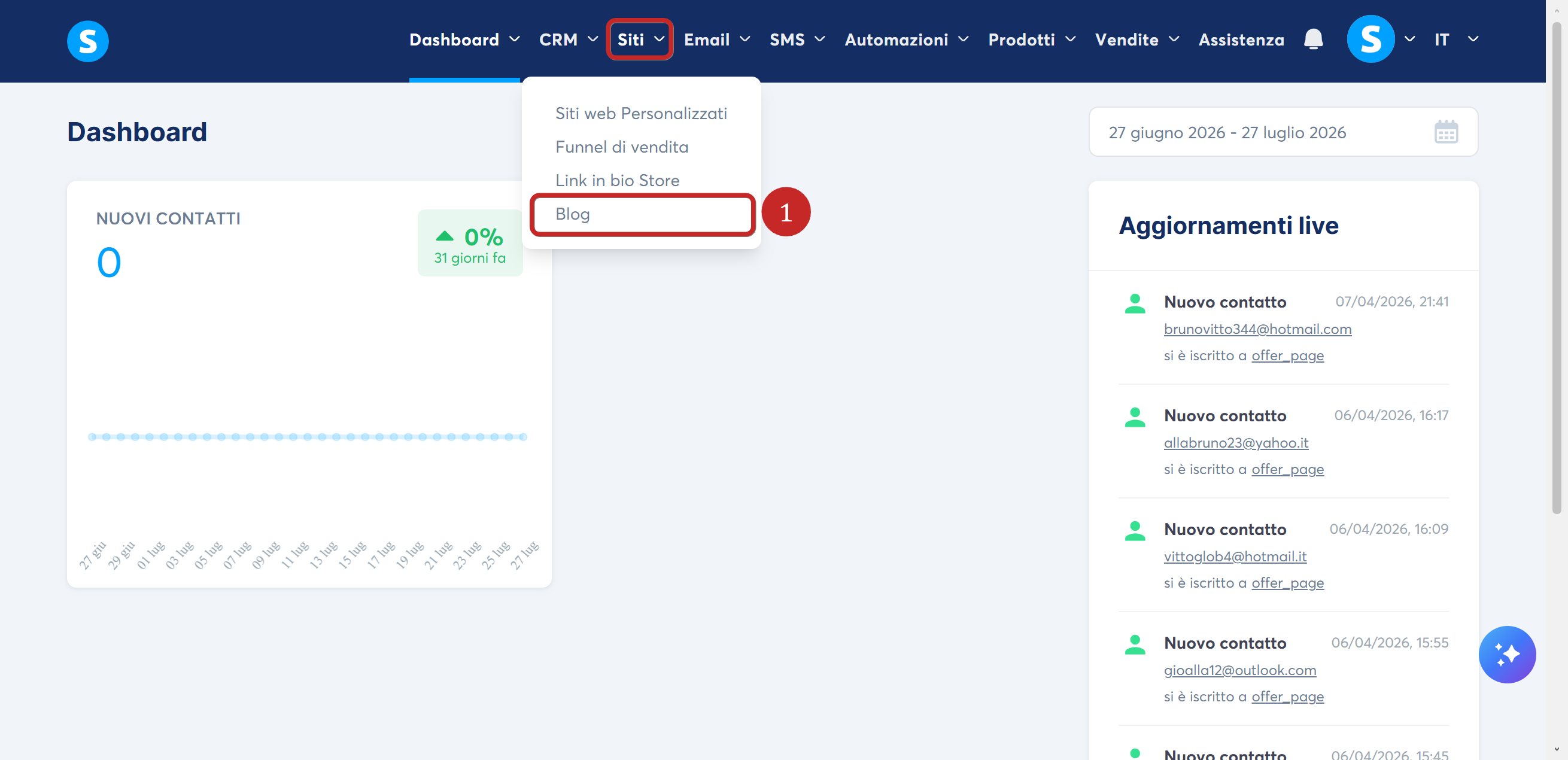The image size is (1568, 760).
Task: Click the contact icon beside gioalla12@outlook.com
Action: [x=1135, y=645]
